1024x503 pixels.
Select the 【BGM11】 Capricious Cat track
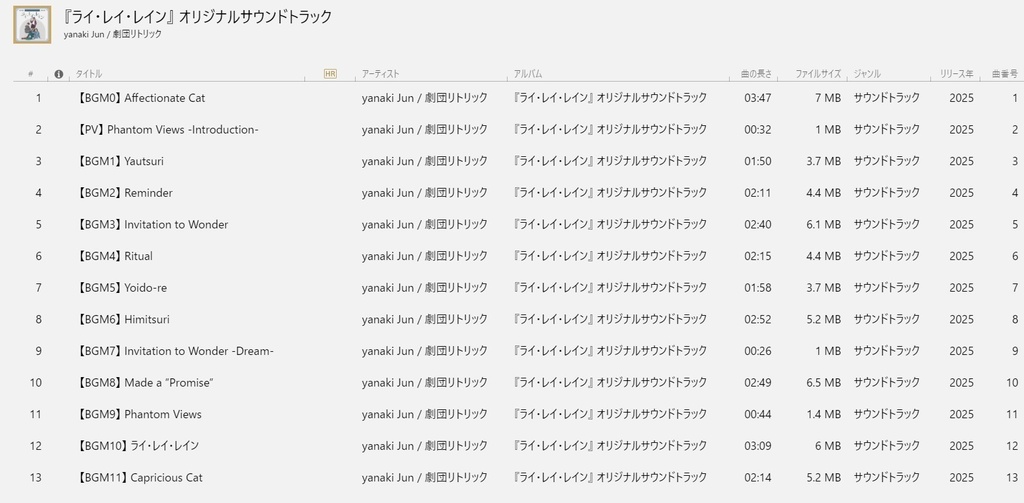(x=139, y=478)
